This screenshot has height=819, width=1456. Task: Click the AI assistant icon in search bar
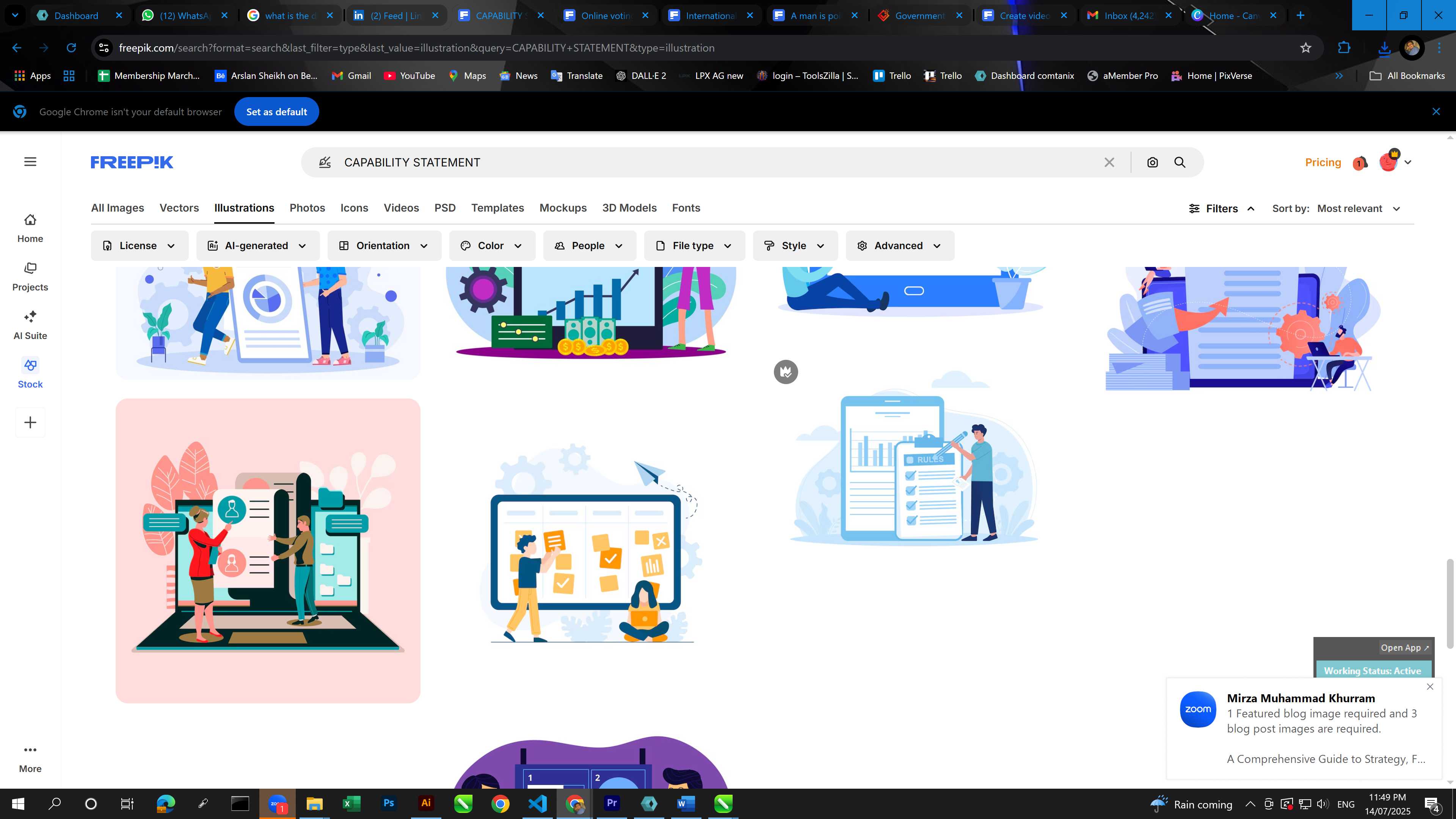(x=325, y=162)
